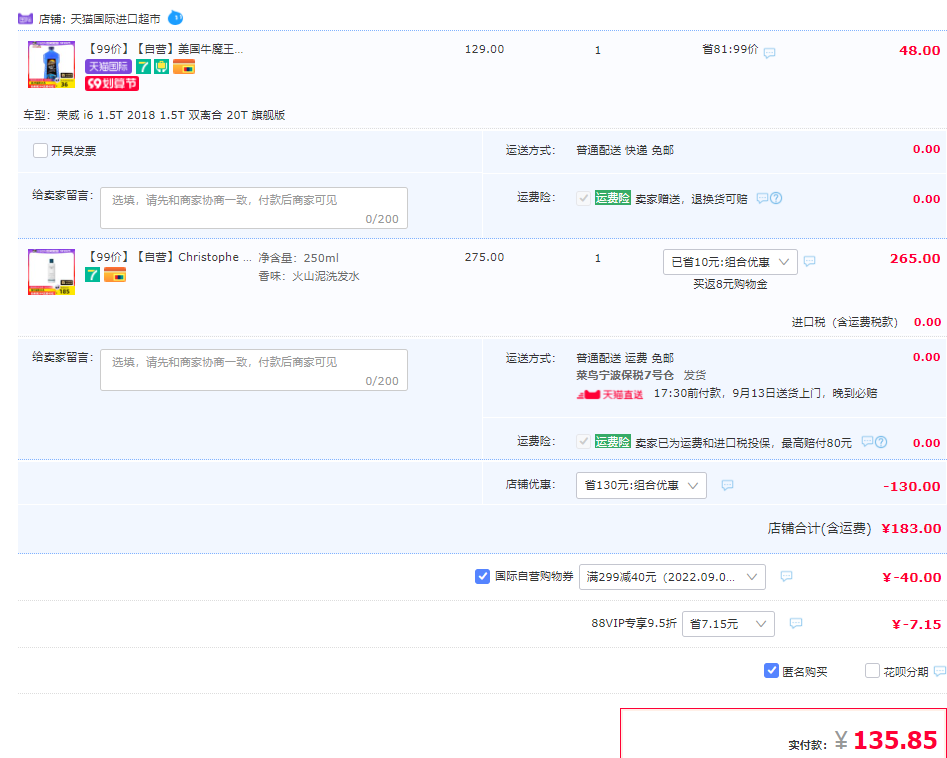Viewport: 947px width, 758px height.
Task: Open the 已省10元:组合优惠 dropdown
Action: point(730,262)
